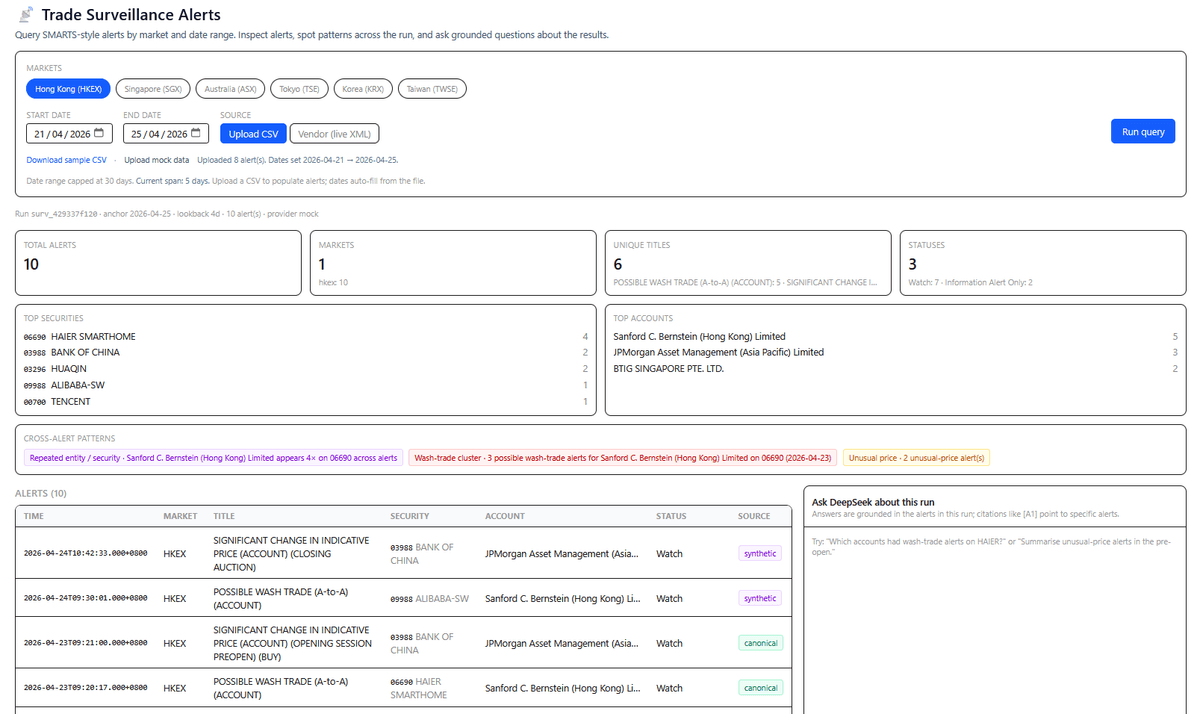Click the Total Alerts summary card

tap(158, 263)
